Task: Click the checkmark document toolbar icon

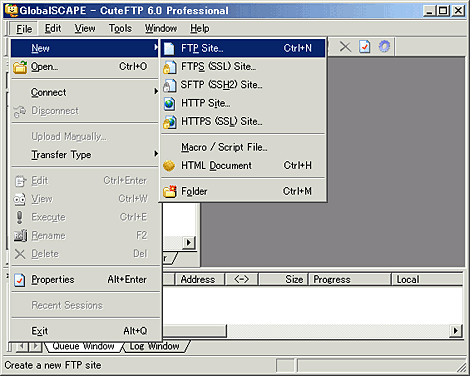Action: pos(365,47)
